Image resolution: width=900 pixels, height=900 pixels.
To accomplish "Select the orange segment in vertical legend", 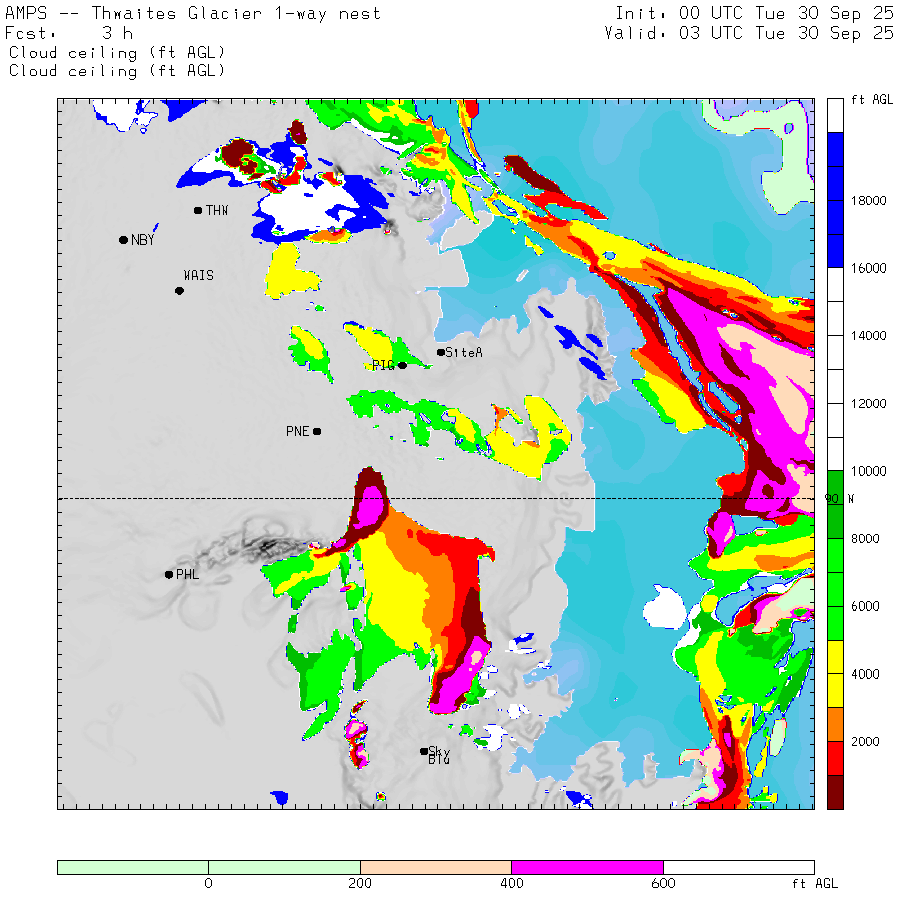I will point(835,725).
